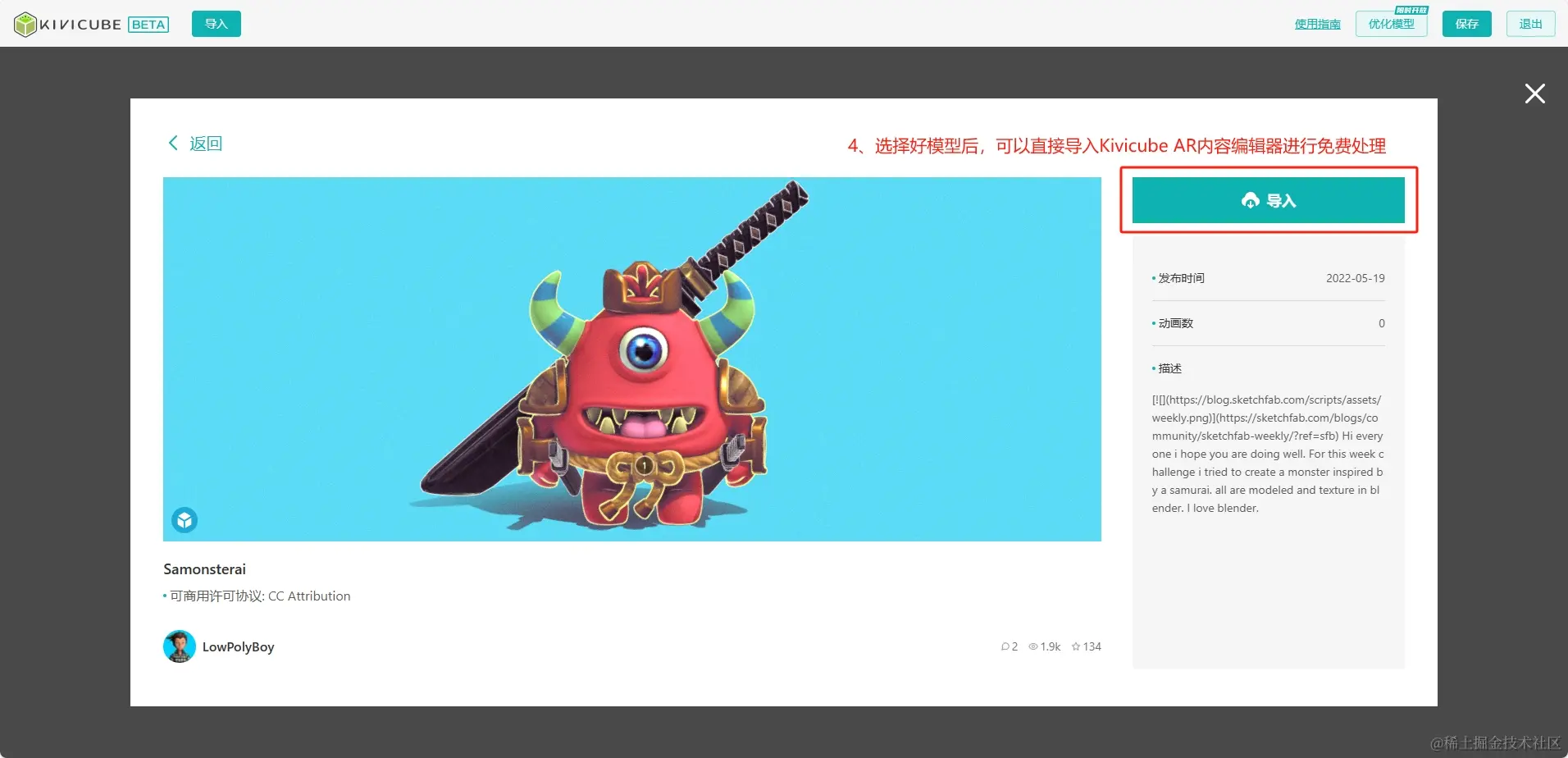Image resolution: width=1568 pixels, height=758 pixels.
Task: Click the star likes icon showing 134
Action: coord(1076,646)
